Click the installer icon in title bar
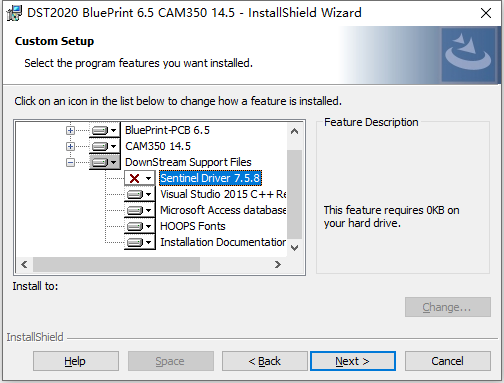Screen dimensions: 504x383 14,13
